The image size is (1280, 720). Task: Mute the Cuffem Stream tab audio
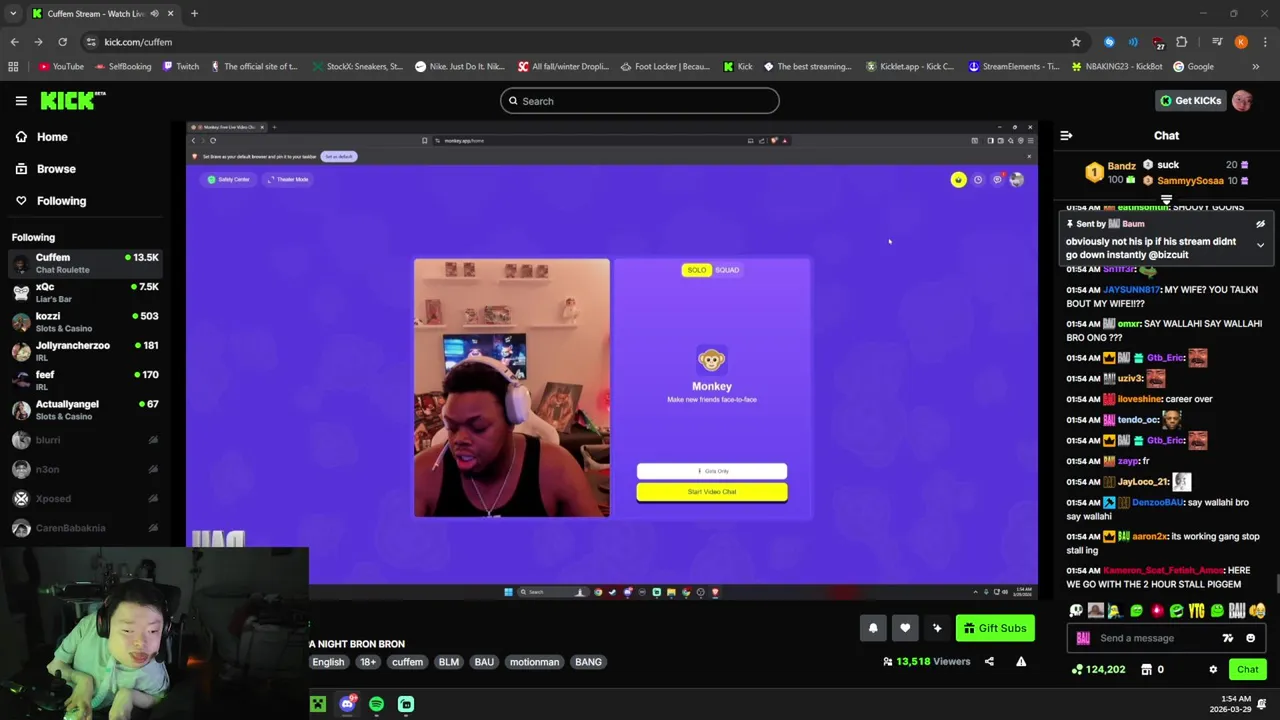pyautogui.click(x=154, y=14)
